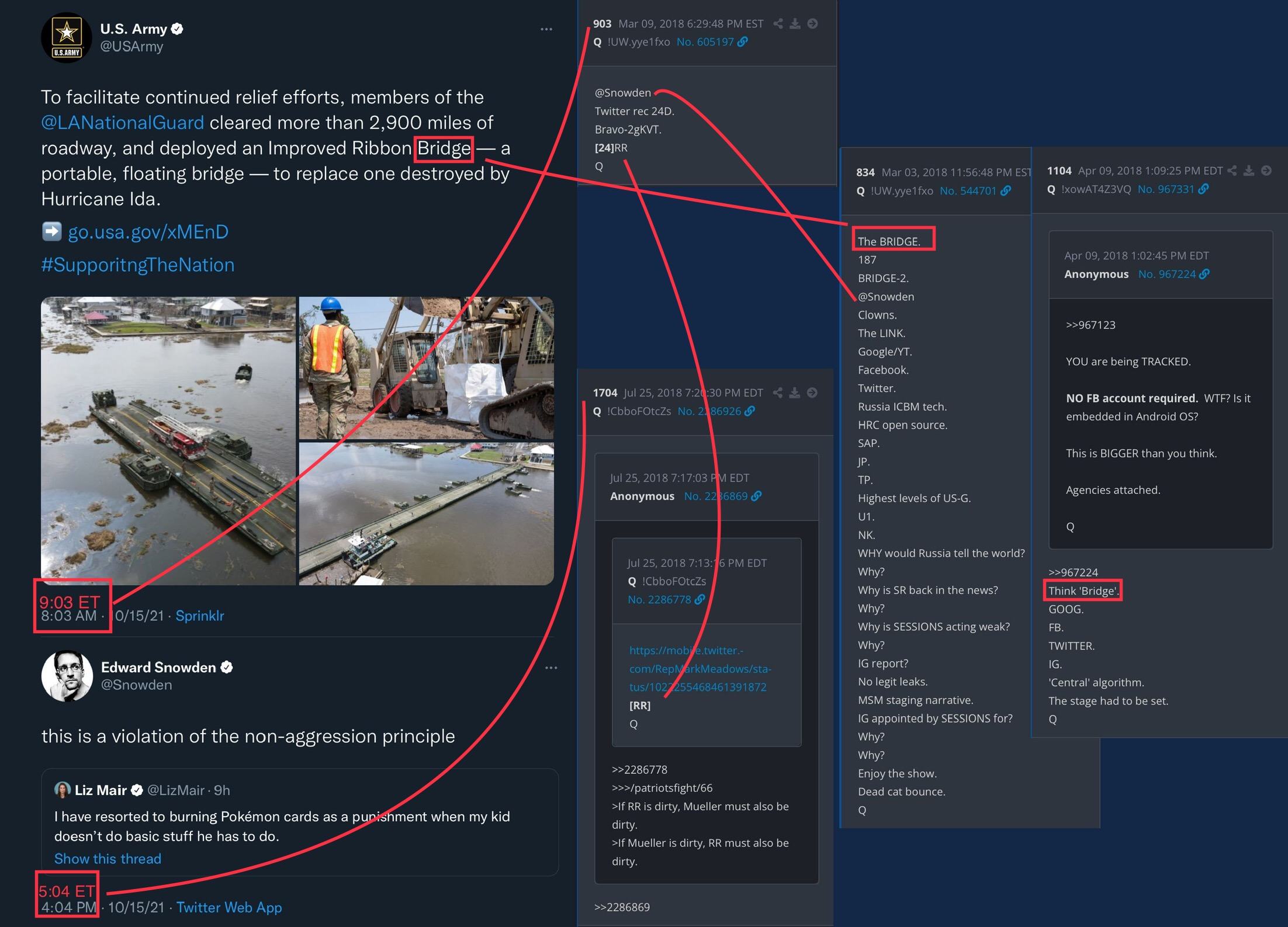1288x927 pixels.
Task: Click the arrow circle icon on post 1704
Action: (x=812, y=393)
